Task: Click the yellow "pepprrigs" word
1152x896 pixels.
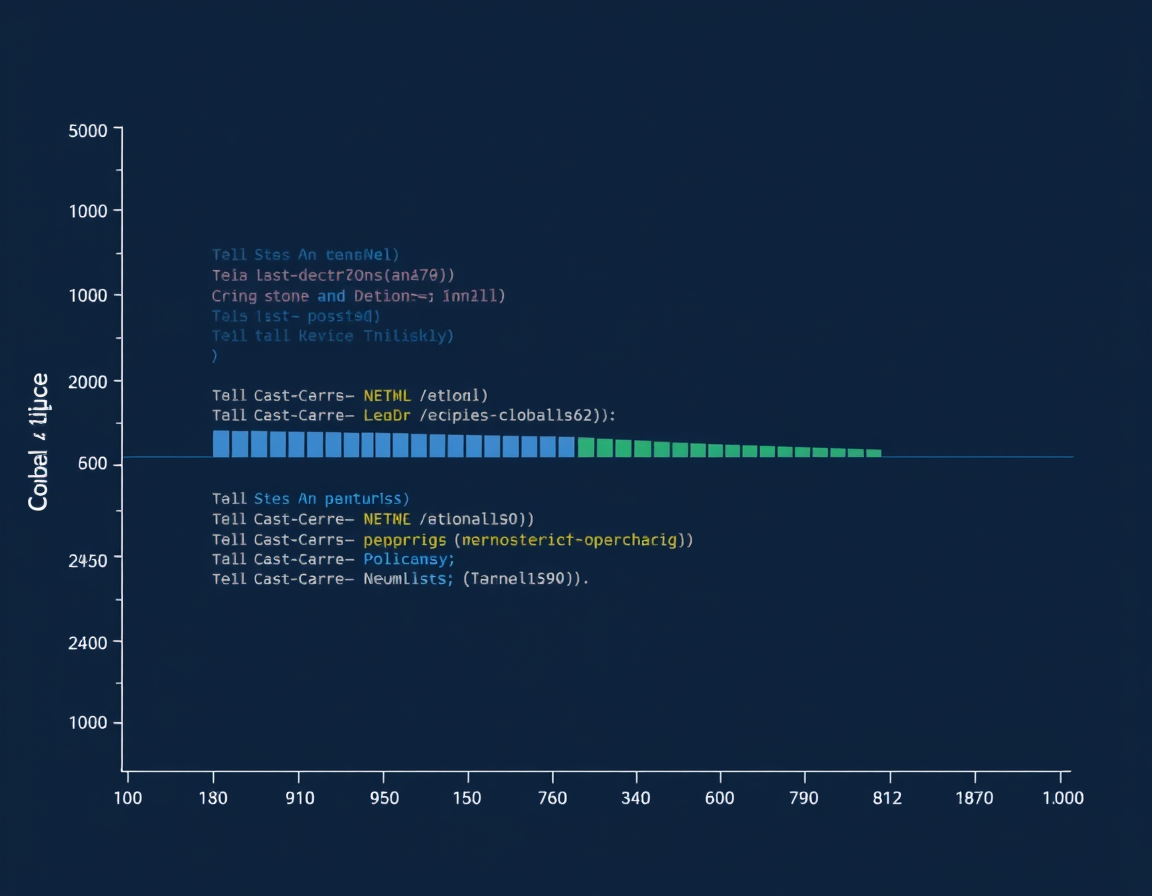Action: [x=405, y=541]
